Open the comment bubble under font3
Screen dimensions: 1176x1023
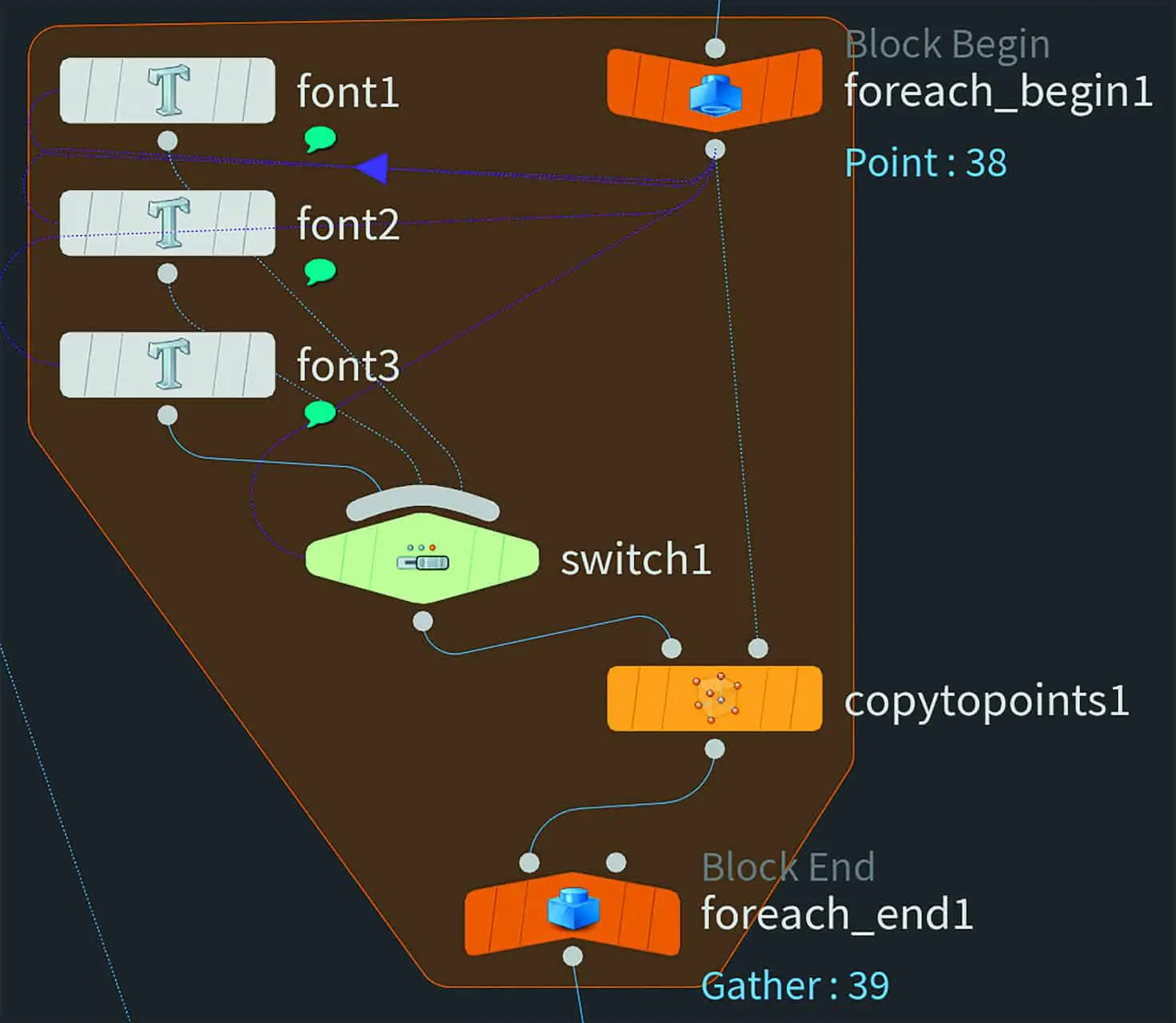click(x=320, y=413)
